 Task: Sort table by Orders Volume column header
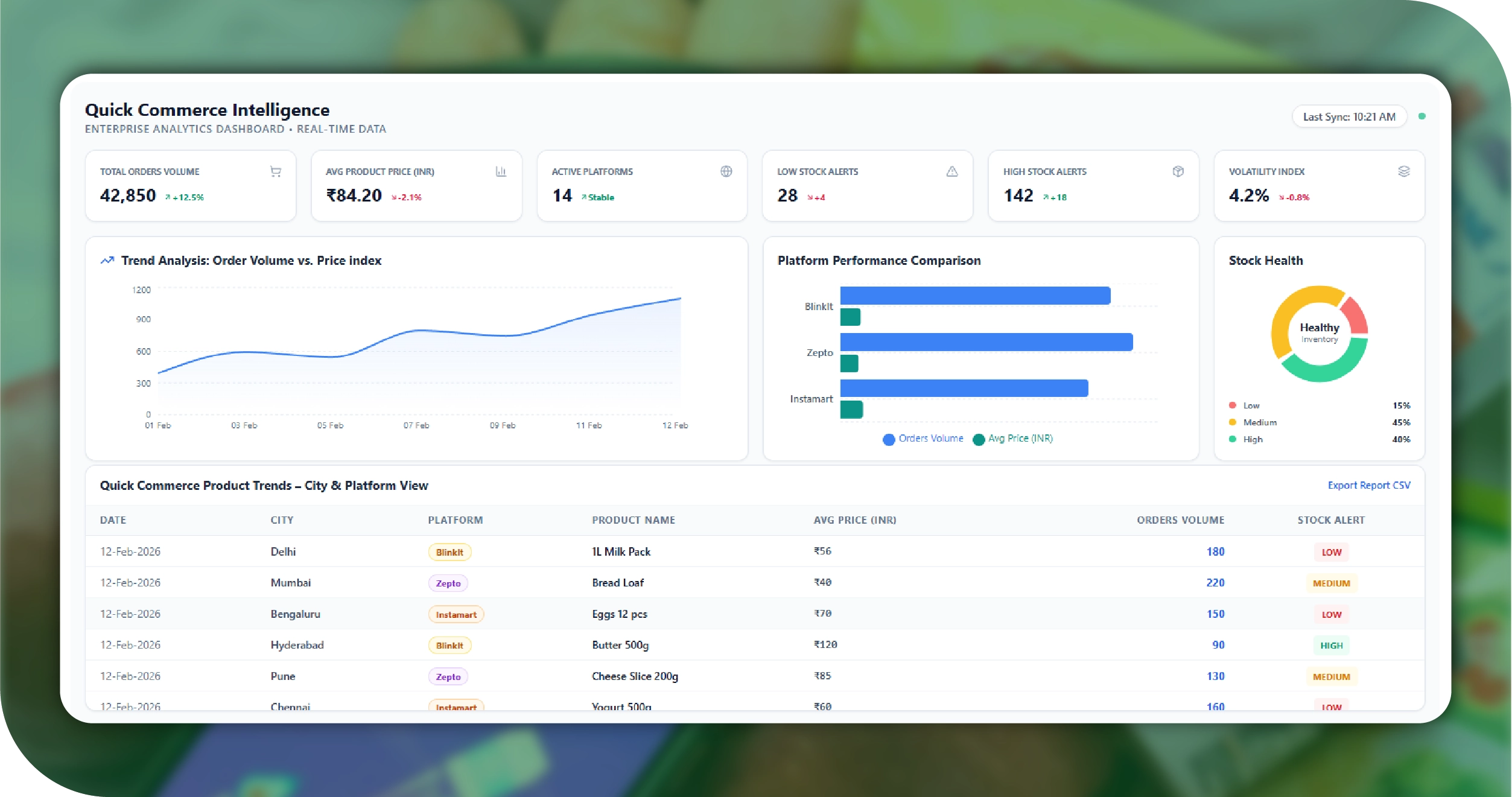1180,520
